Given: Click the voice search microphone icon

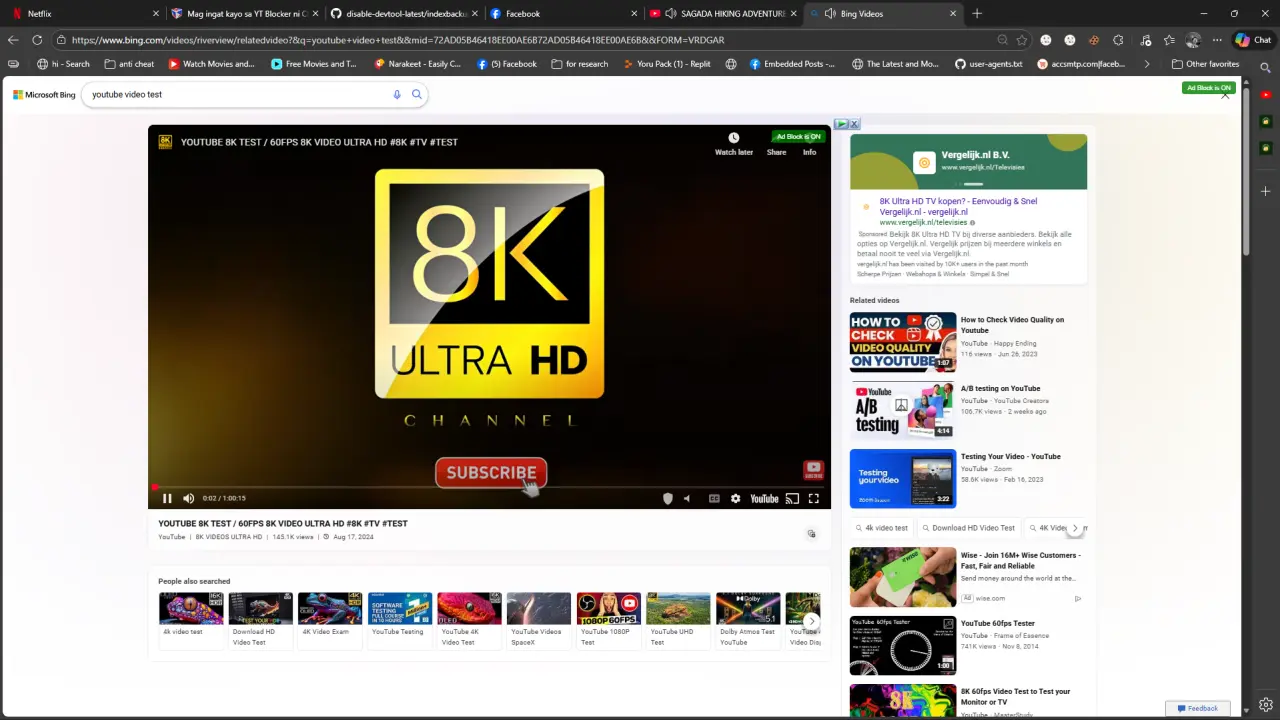Looking at the screenshot, I should 397,94.
